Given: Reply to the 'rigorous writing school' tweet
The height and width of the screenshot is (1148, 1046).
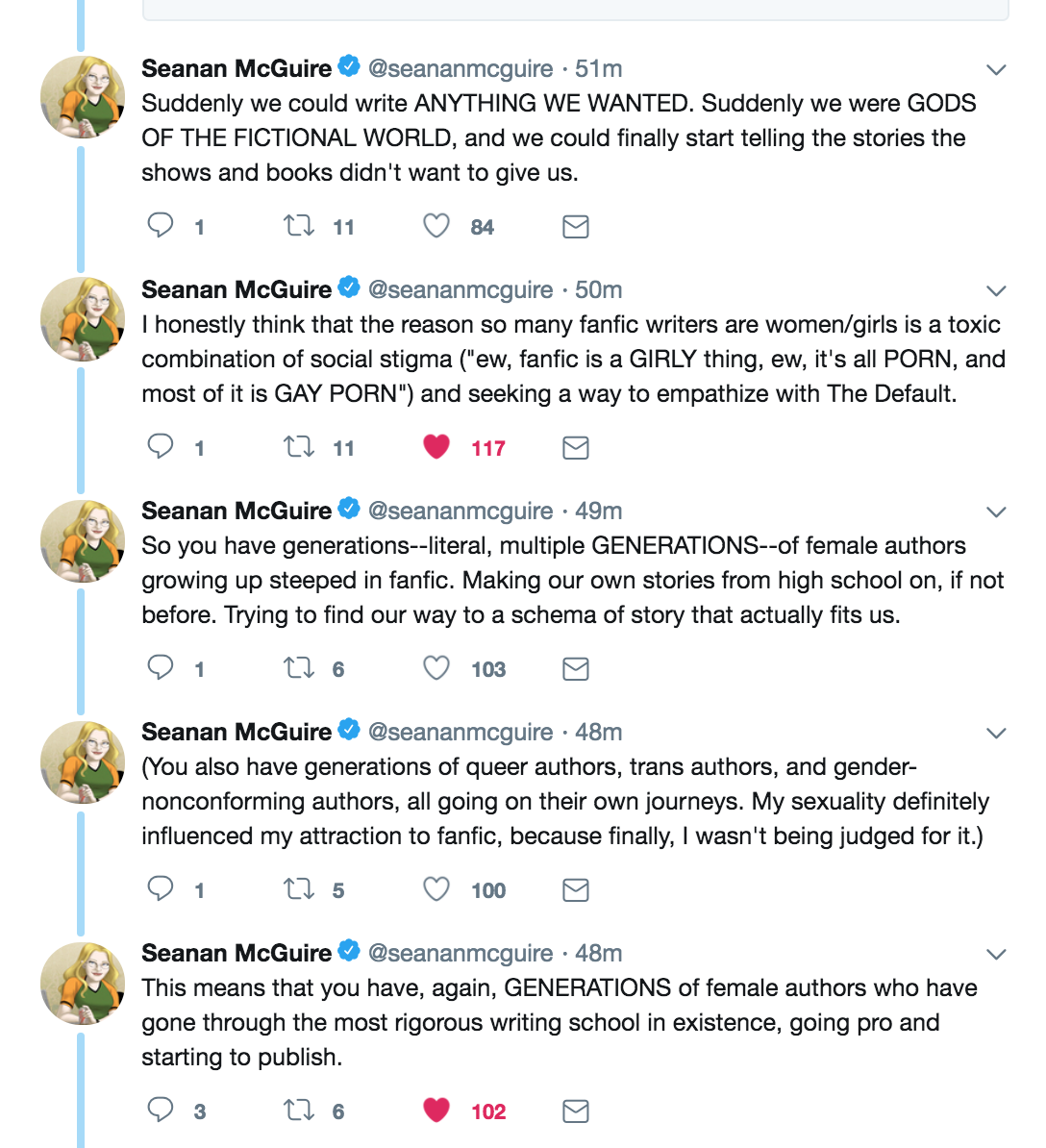Looking at the screenshot, I should (x=161, y=1111).
